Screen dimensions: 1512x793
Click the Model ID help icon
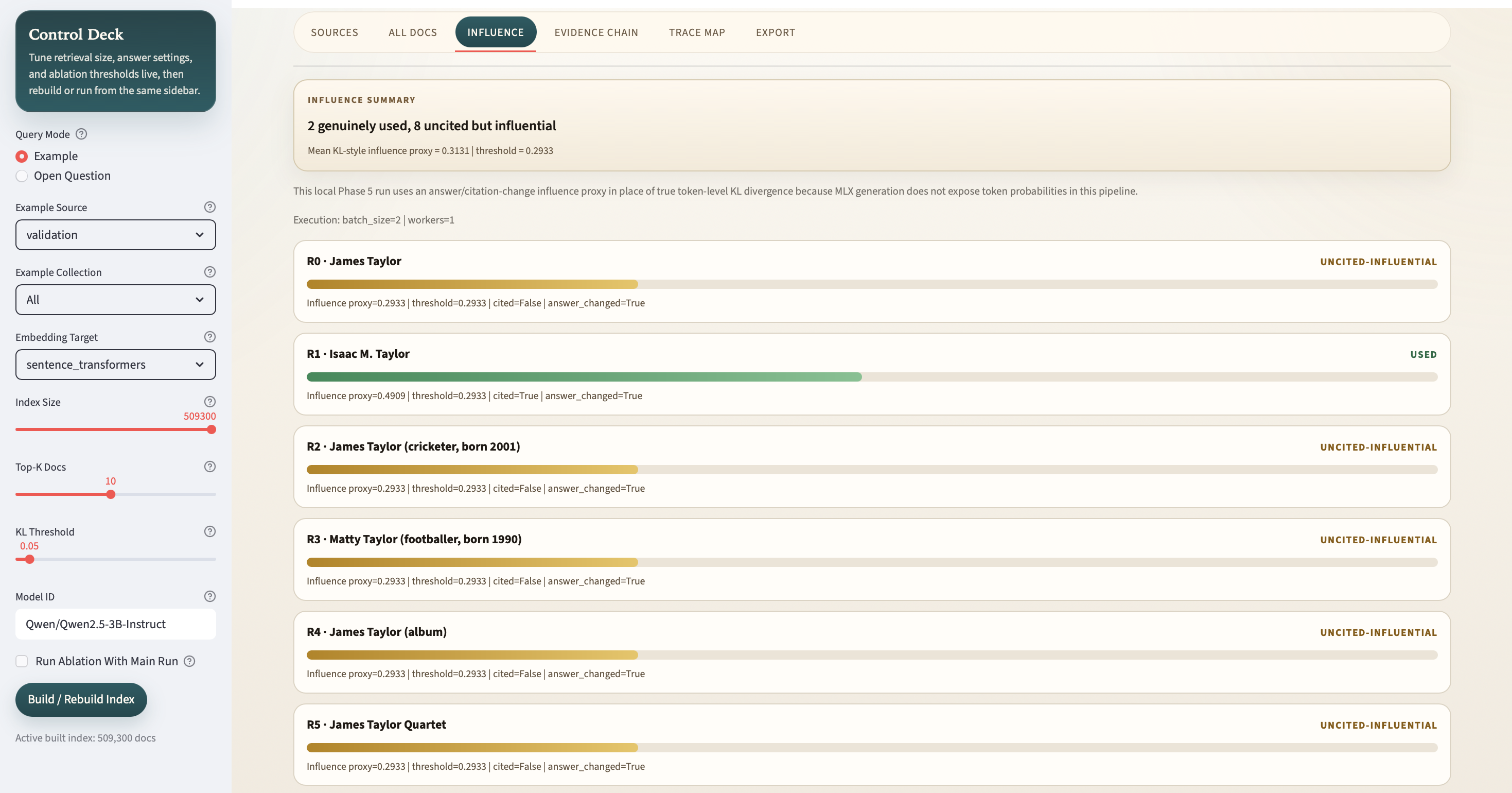tap(209, 596)
